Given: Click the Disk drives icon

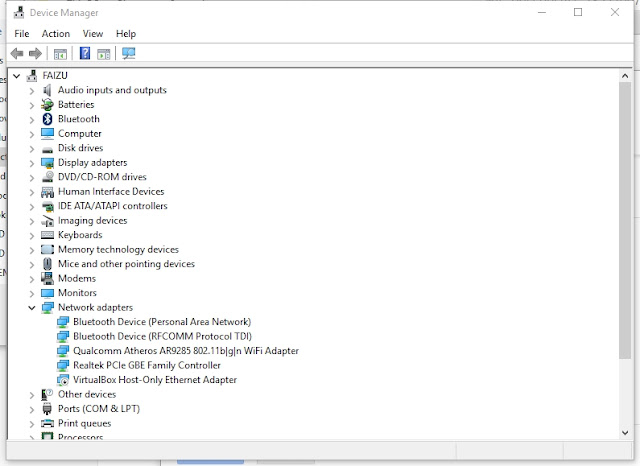Looking at the screenshot, I should (47, 149).
